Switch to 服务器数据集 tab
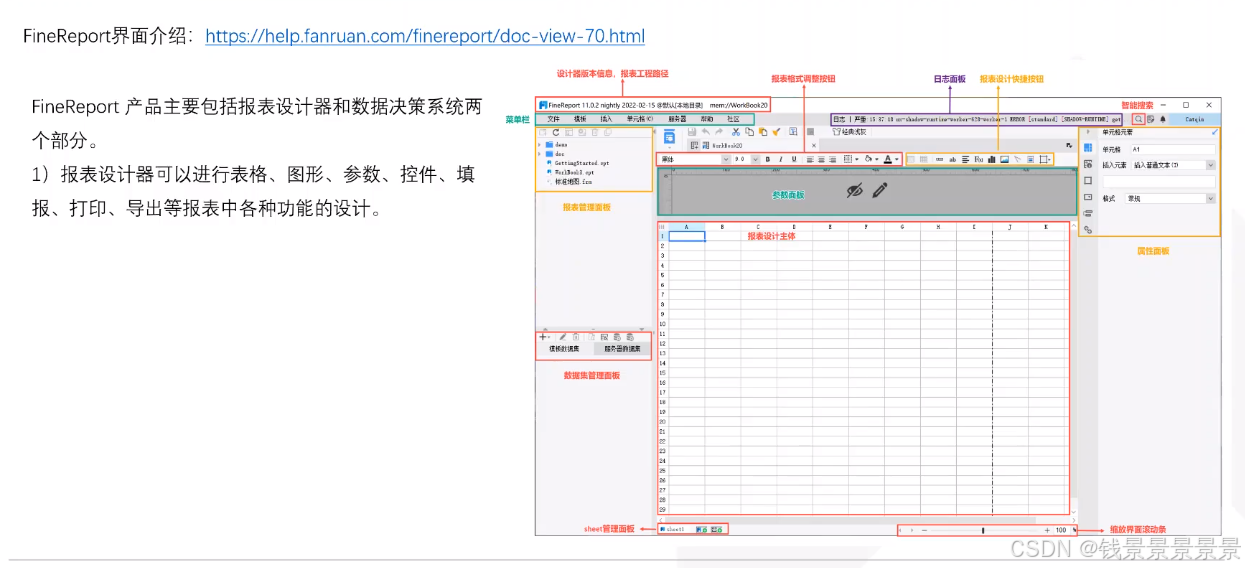1245x568 pixels. point(621,349)
